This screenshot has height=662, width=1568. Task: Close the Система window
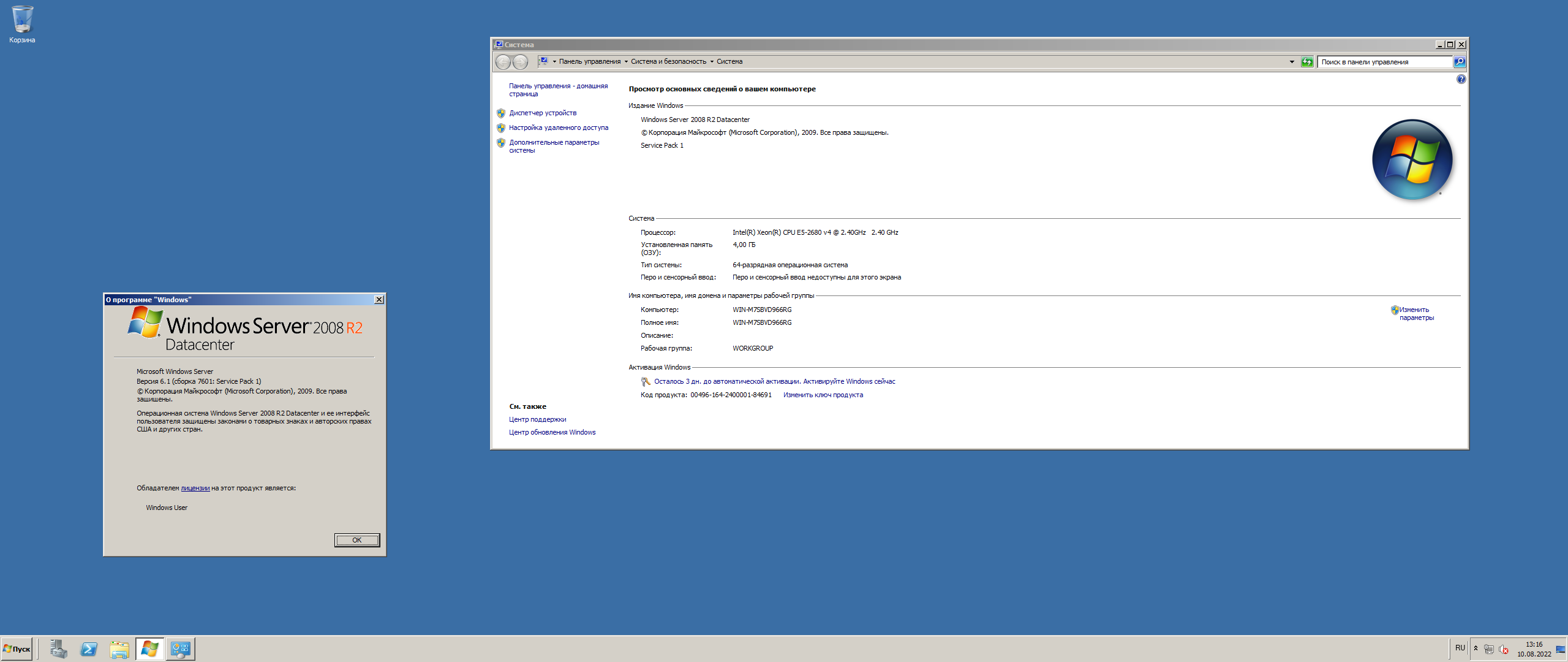pyautogui.click(x=1461, y=45)
